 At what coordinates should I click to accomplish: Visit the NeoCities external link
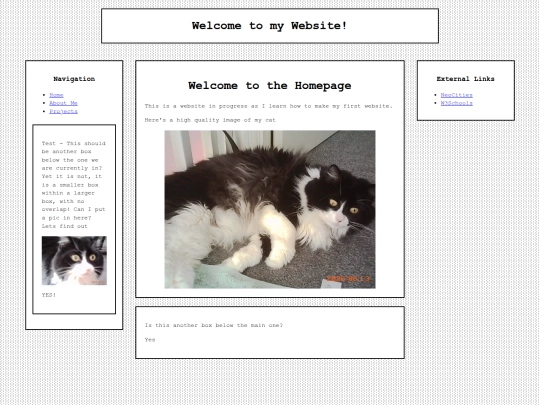click(x=457, y=95)
